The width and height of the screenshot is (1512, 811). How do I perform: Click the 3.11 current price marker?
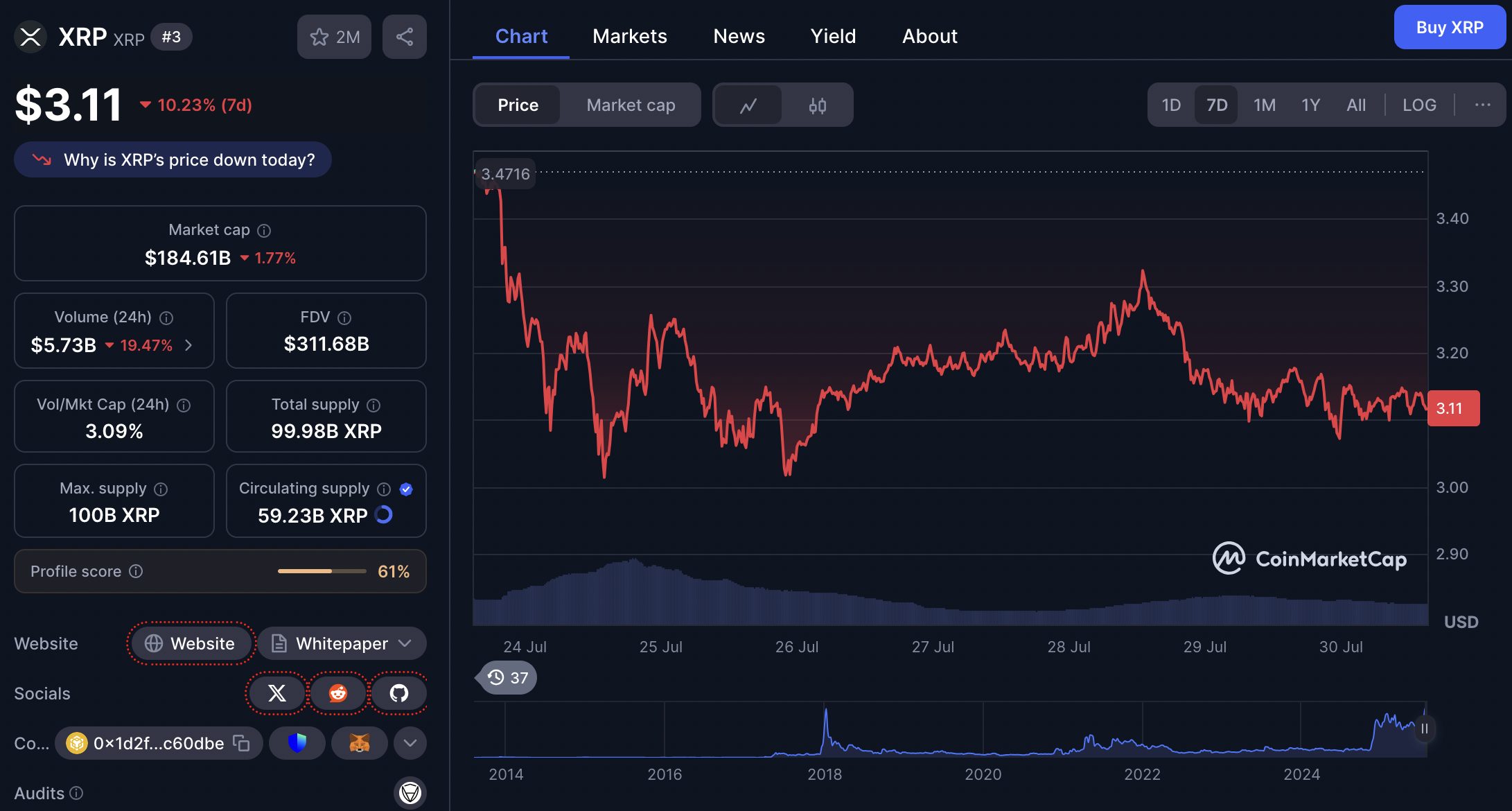pos(1454,408)
